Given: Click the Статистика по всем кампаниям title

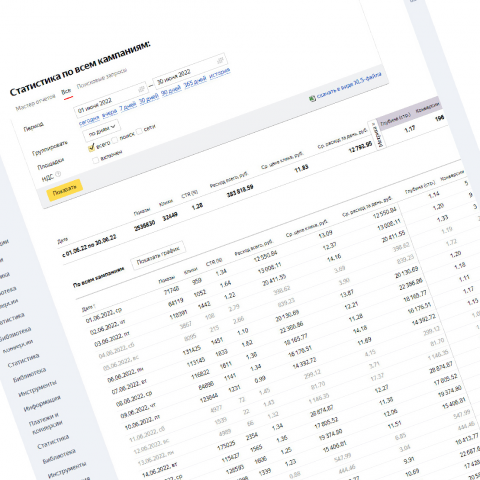Looking at the screenshot, I should tap(80, 69).
